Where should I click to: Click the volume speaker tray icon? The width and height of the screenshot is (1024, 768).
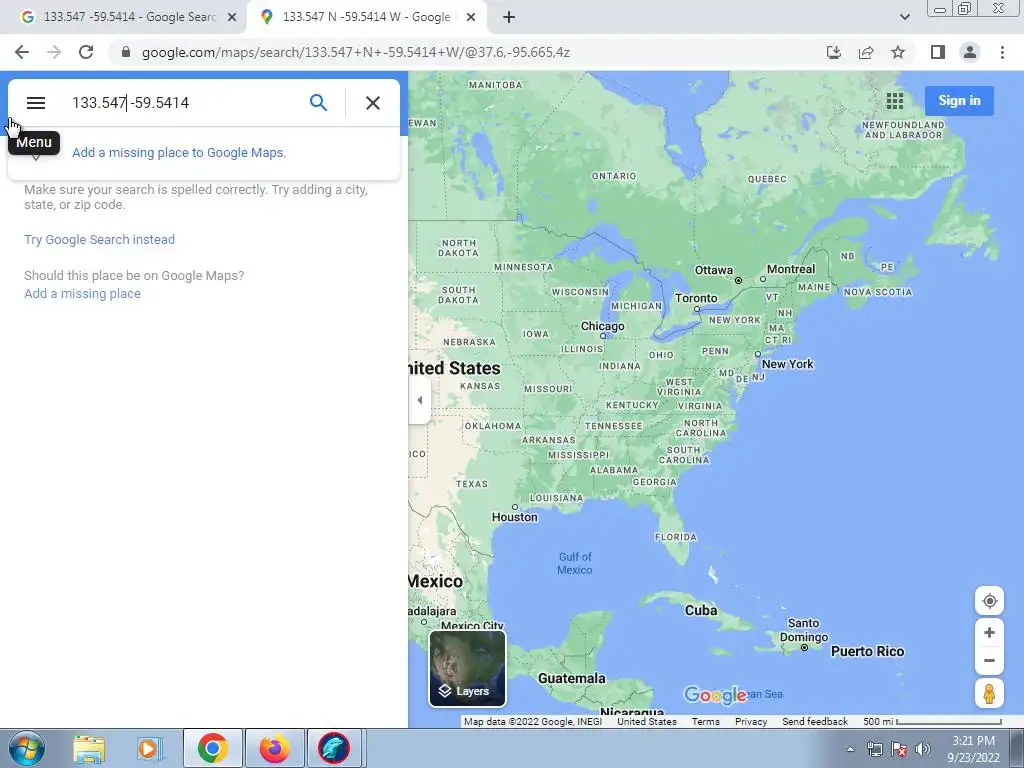923,749
